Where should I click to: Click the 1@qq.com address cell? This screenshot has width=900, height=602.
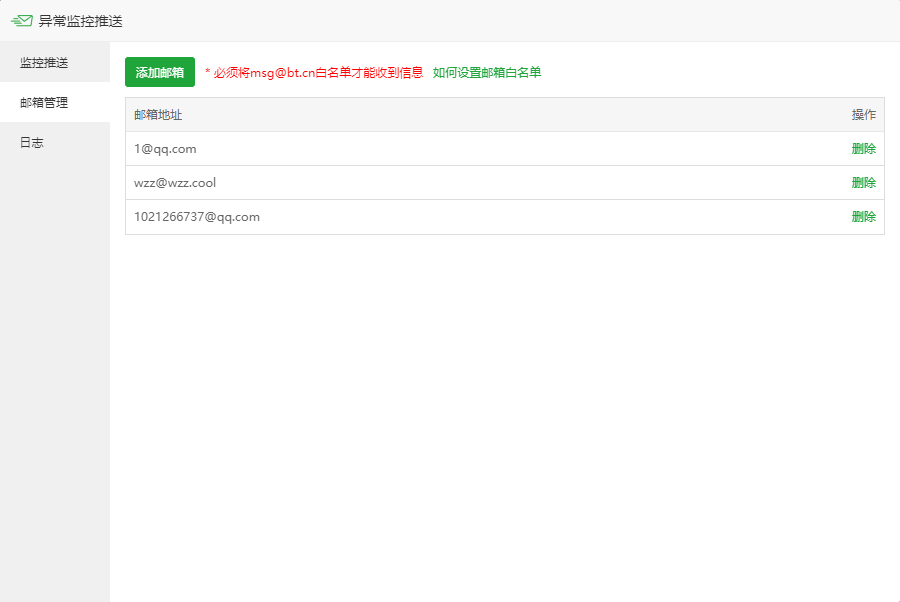165,149
